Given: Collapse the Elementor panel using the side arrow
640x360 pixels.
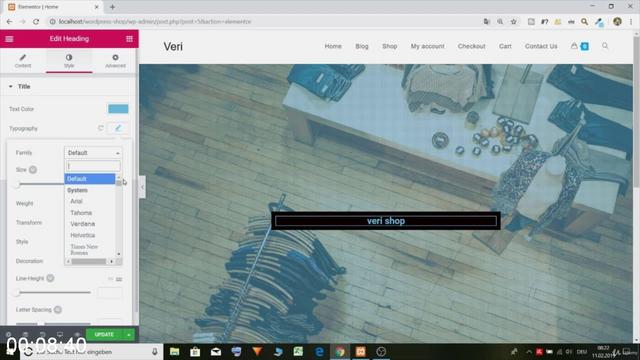Looking at the screenshot, I should tap(142, 187).
